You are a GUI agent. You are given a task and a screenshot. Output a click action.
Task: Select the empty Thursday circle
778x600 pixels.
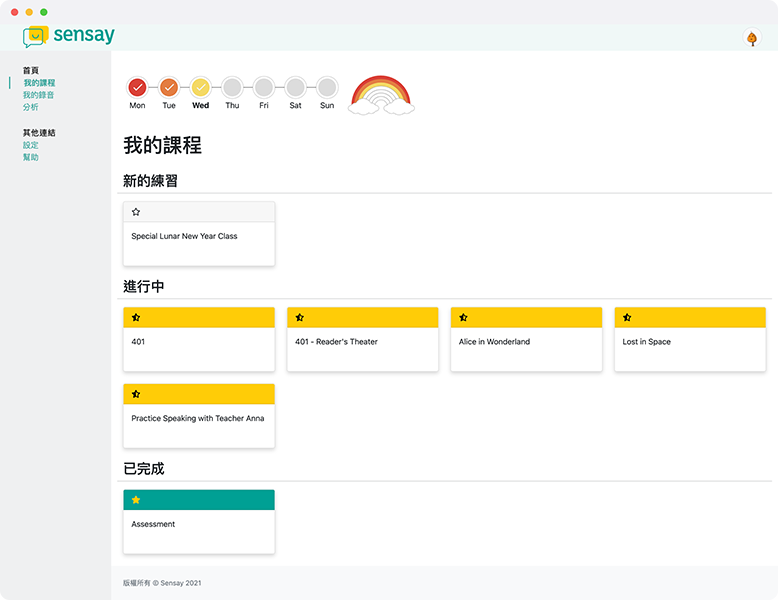(232, 87)
